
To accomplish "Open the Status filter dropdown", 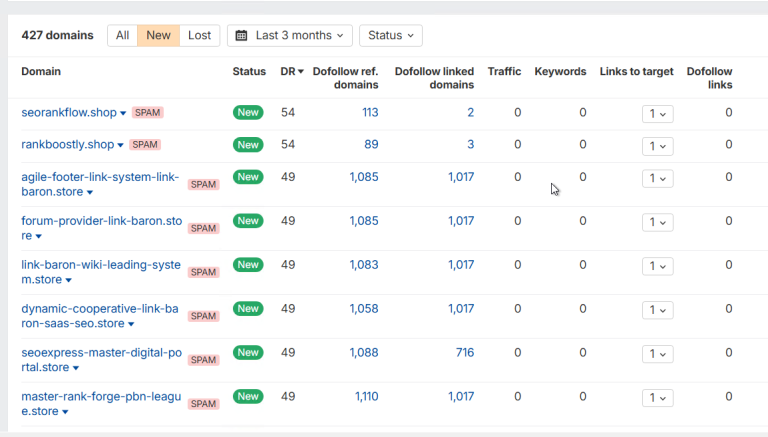I will [x=391, y=36].
